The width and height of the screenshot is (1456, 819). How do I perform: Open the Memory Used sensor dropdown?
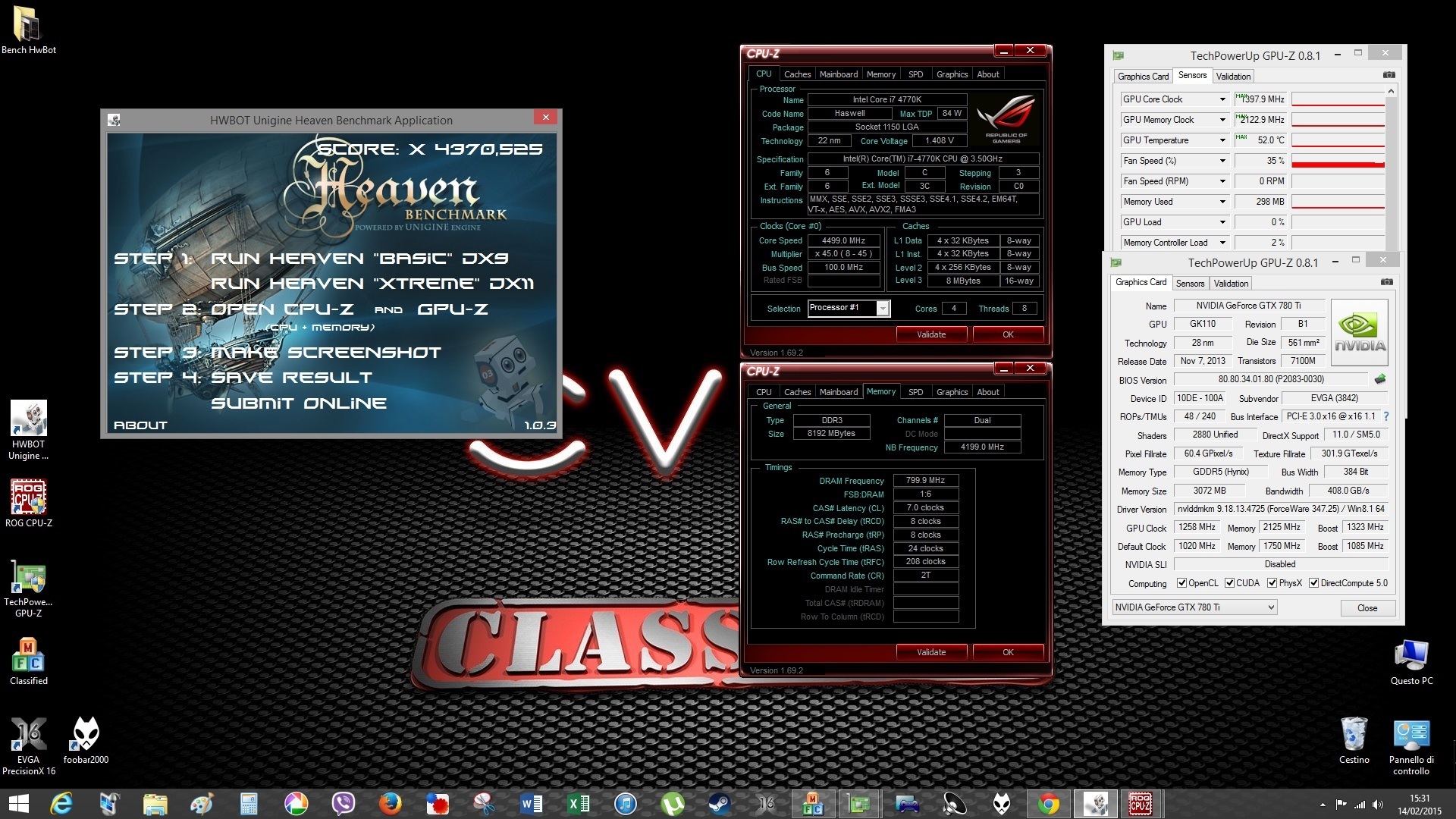click(x=1222, y=202)
